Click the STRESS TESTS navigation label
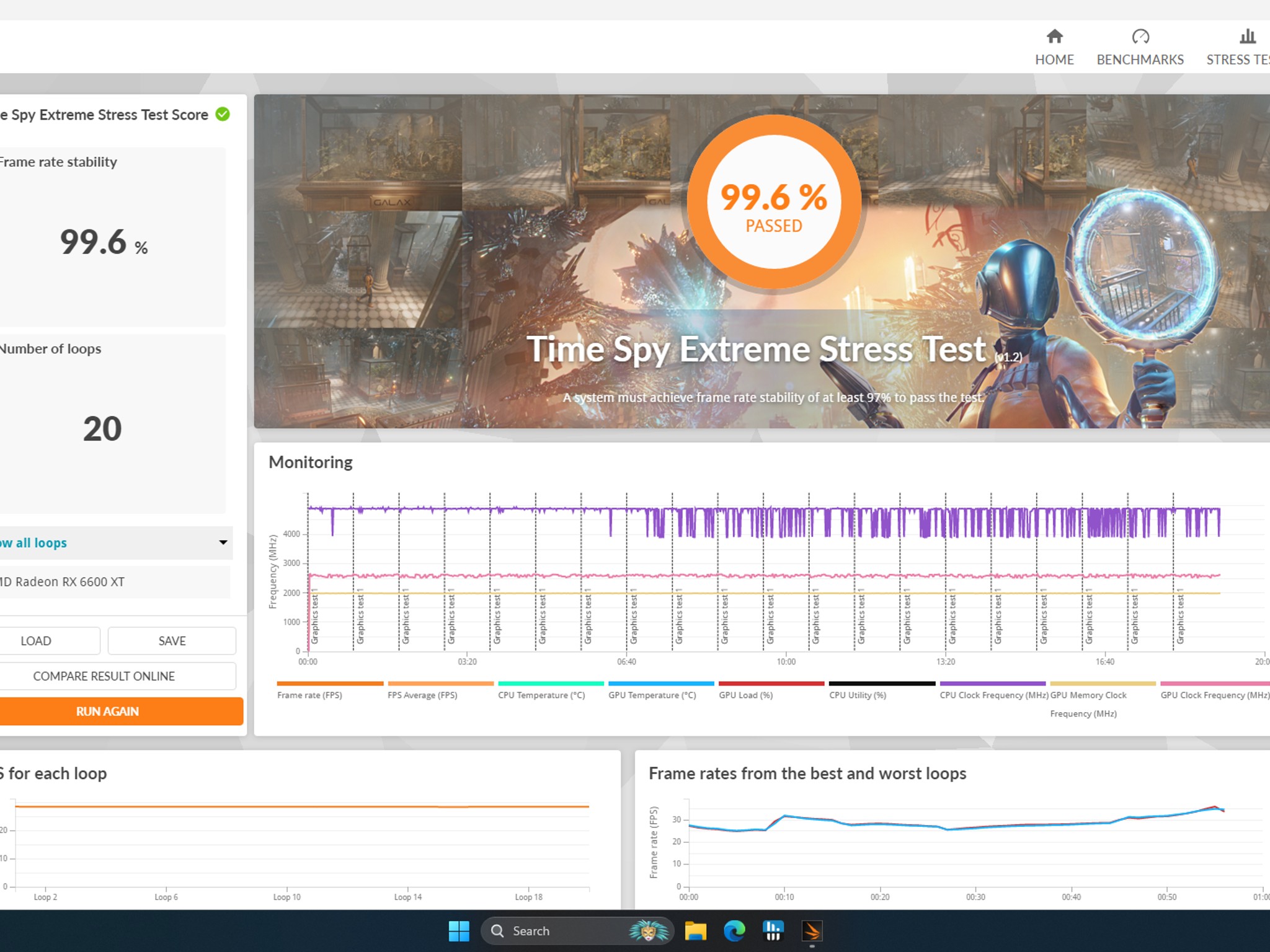 (1238, 59)
